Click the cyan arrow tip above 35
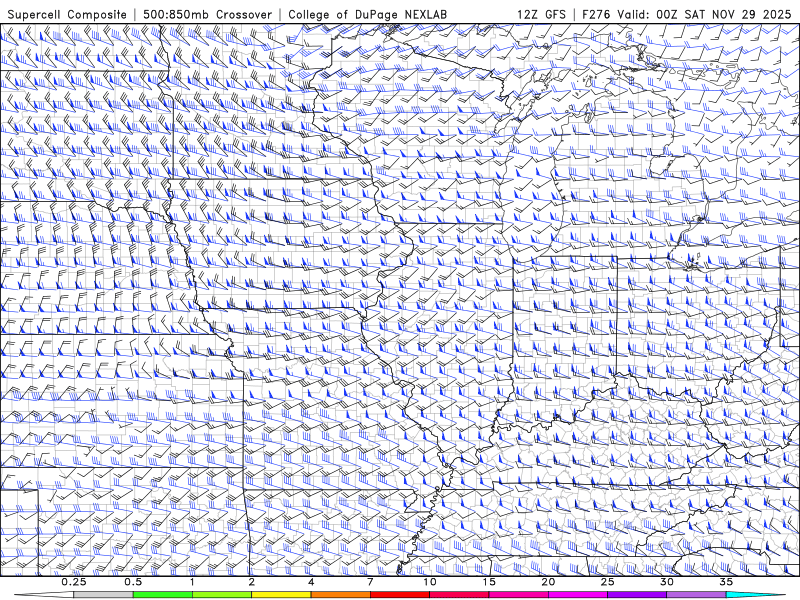Viewport: 800px width, 600px height. click(x=755, y=595)
